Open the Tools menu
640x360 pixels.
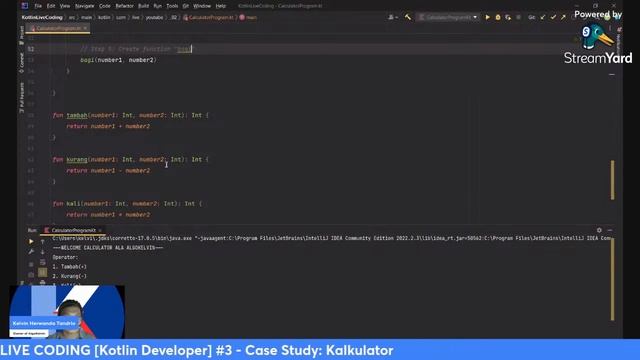point(172,6)
